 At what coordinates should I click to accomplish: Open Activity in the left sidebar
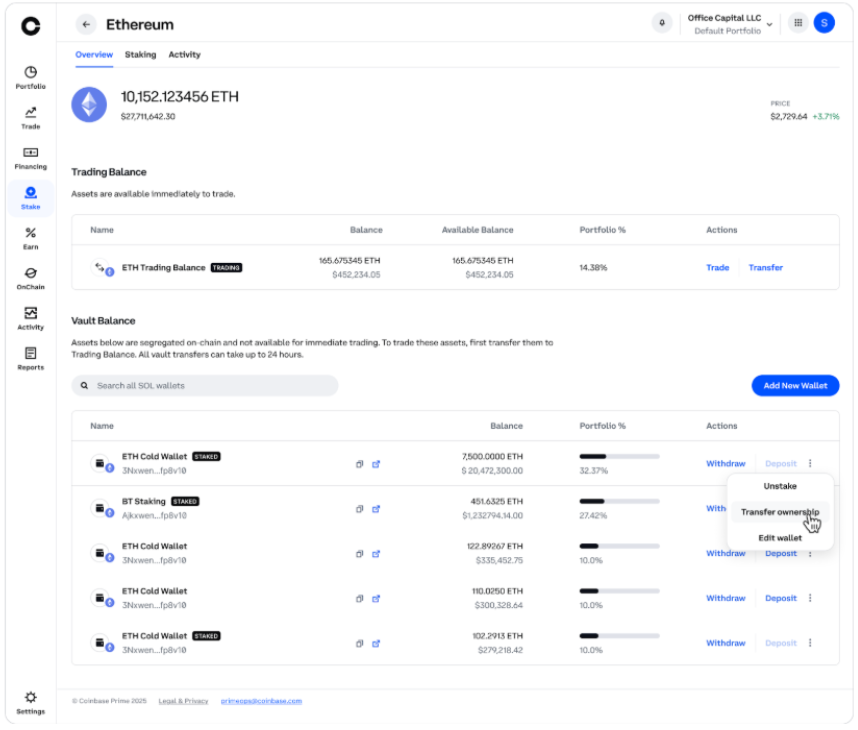[31, 318]
